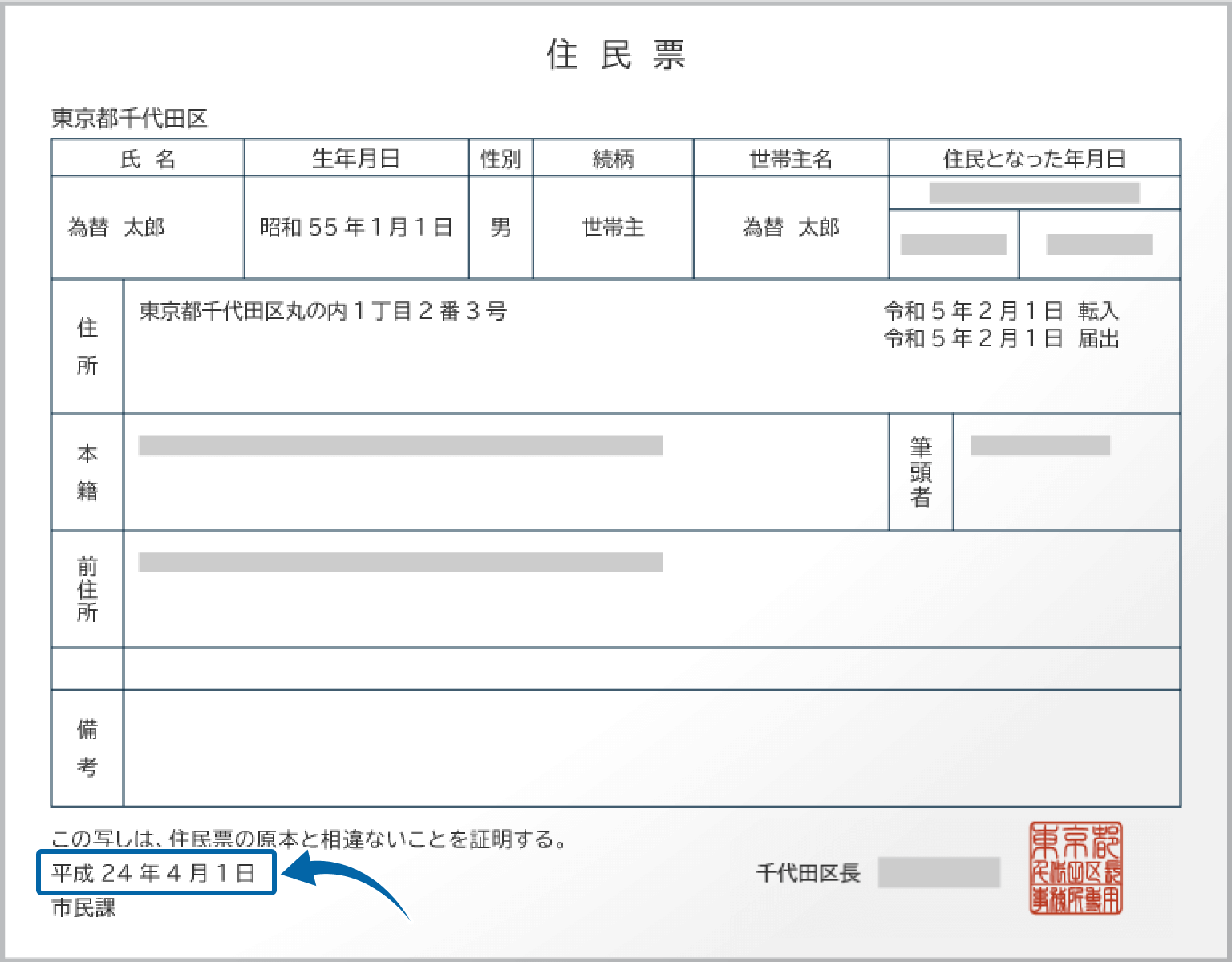The height and width of the screenshot is (962, 1232).
Task: Select the birthdate 昭和55年1月1日
Action: (356, 228)
